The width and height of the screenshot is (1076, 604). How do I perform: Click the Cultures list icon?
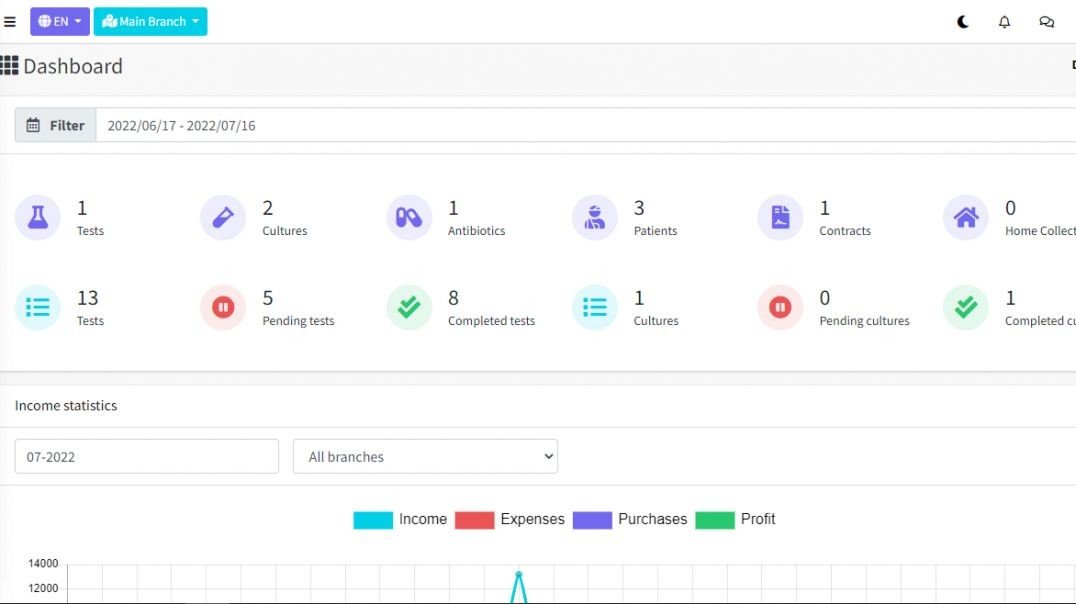click(x=594, y=307)
